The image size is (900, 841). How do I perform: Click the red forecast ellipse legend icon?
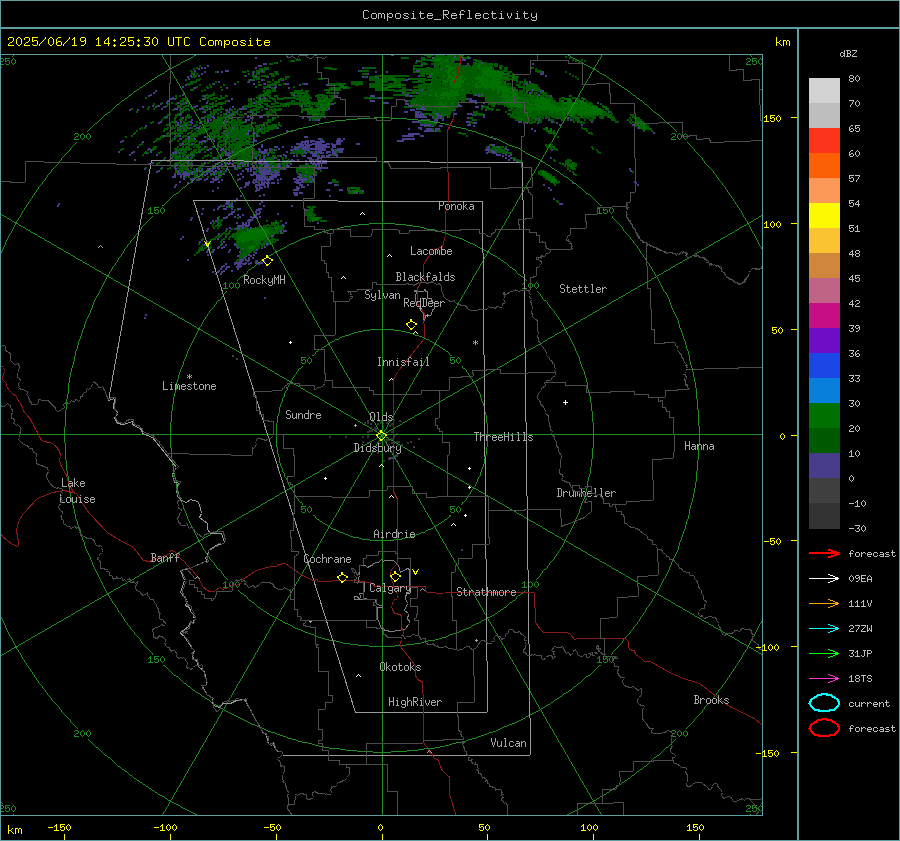(x=824, y=728)
